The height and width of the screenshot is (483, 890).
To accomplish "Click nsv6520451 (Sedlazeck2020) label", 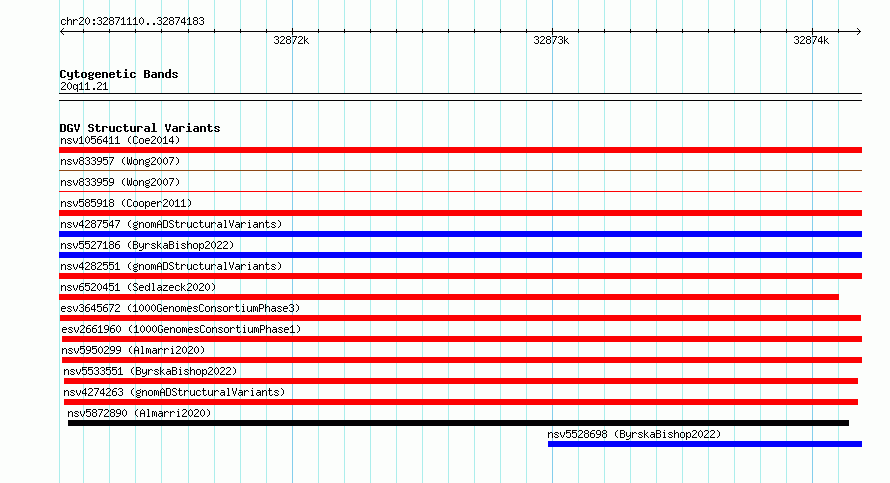I will (138, 287).
